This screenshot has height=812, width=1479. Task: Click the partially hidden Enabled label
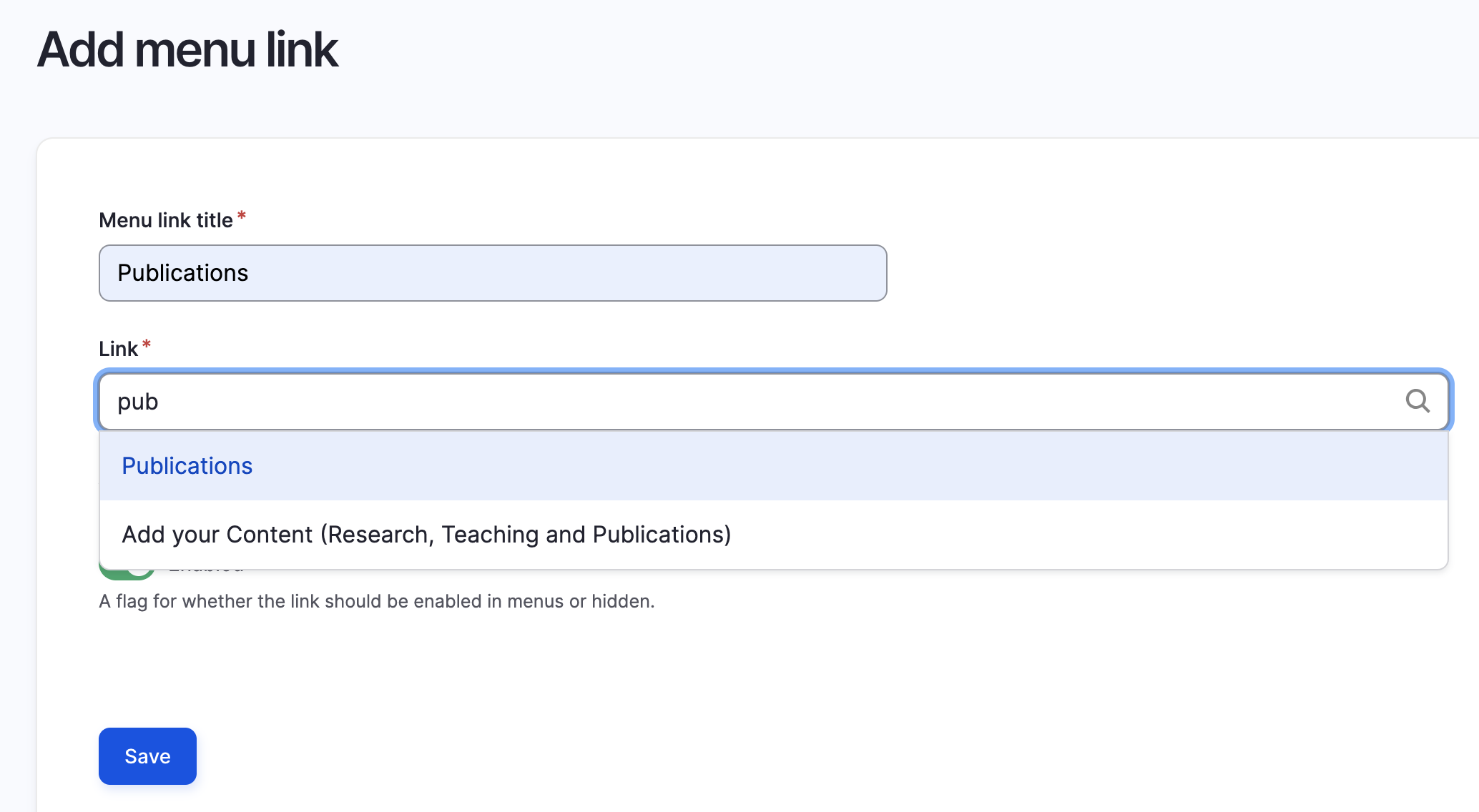(x=207, y=573)
